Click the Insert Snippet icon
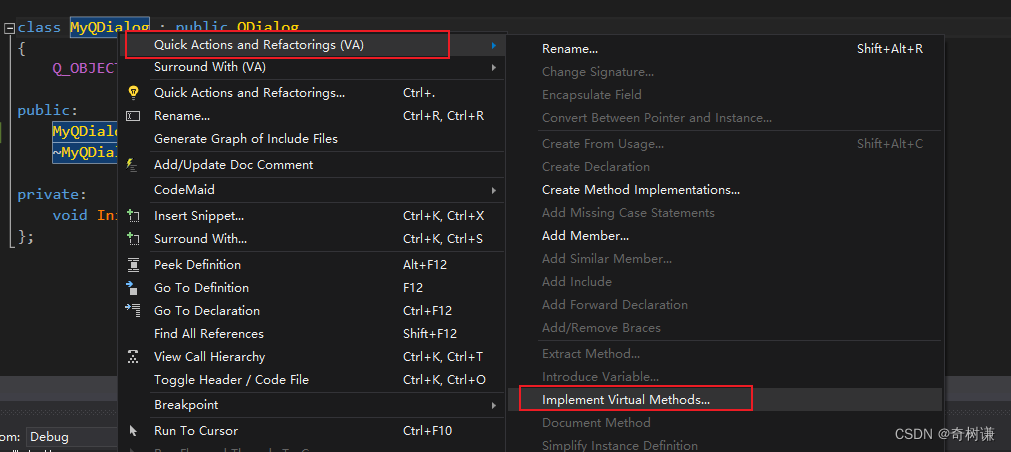 click(x=133, y=216)
